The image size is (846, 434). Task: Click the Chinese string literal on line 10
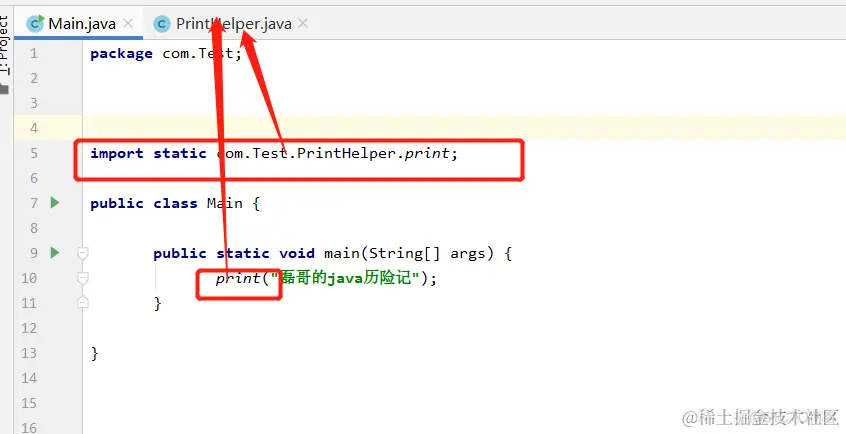[345, 279]
